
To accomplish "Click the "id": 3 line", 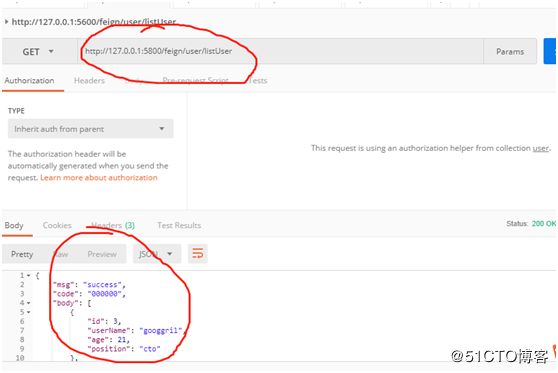I will [105, 321].
